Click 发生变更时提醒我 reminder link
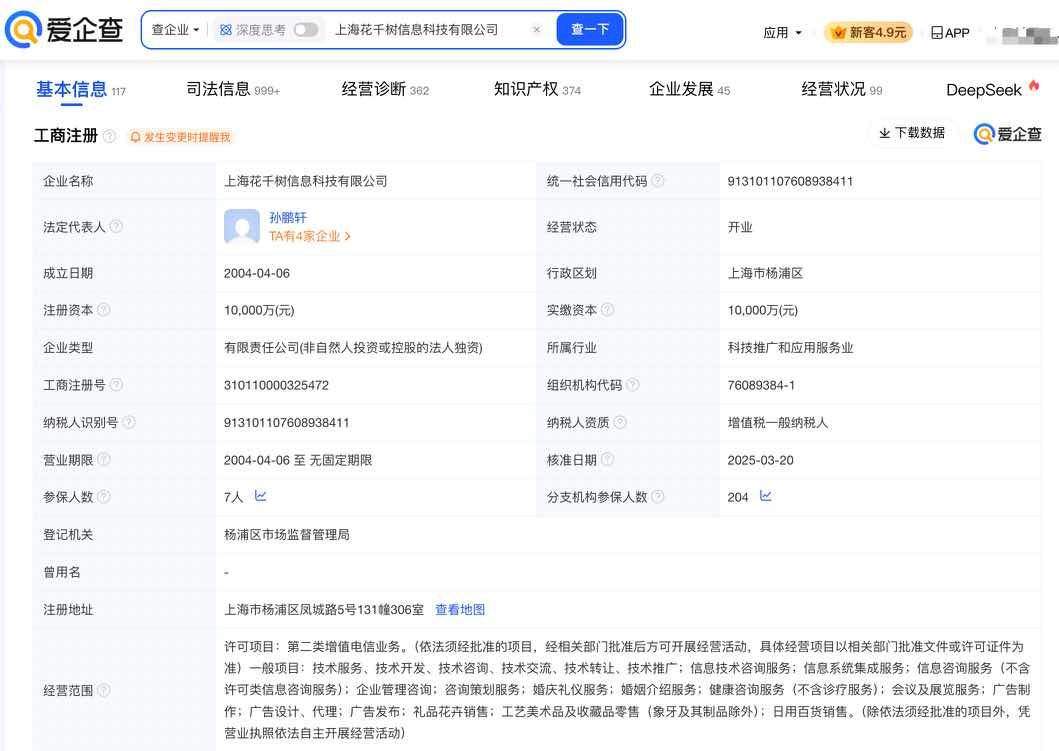The width and height of the screenshot is (1059, 751). pos(180,137)
